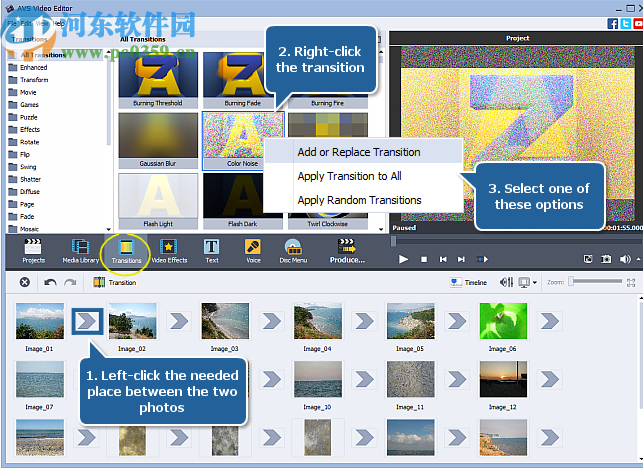
Task: Select the Effects transitions folder
Action: tap(30, 130)
